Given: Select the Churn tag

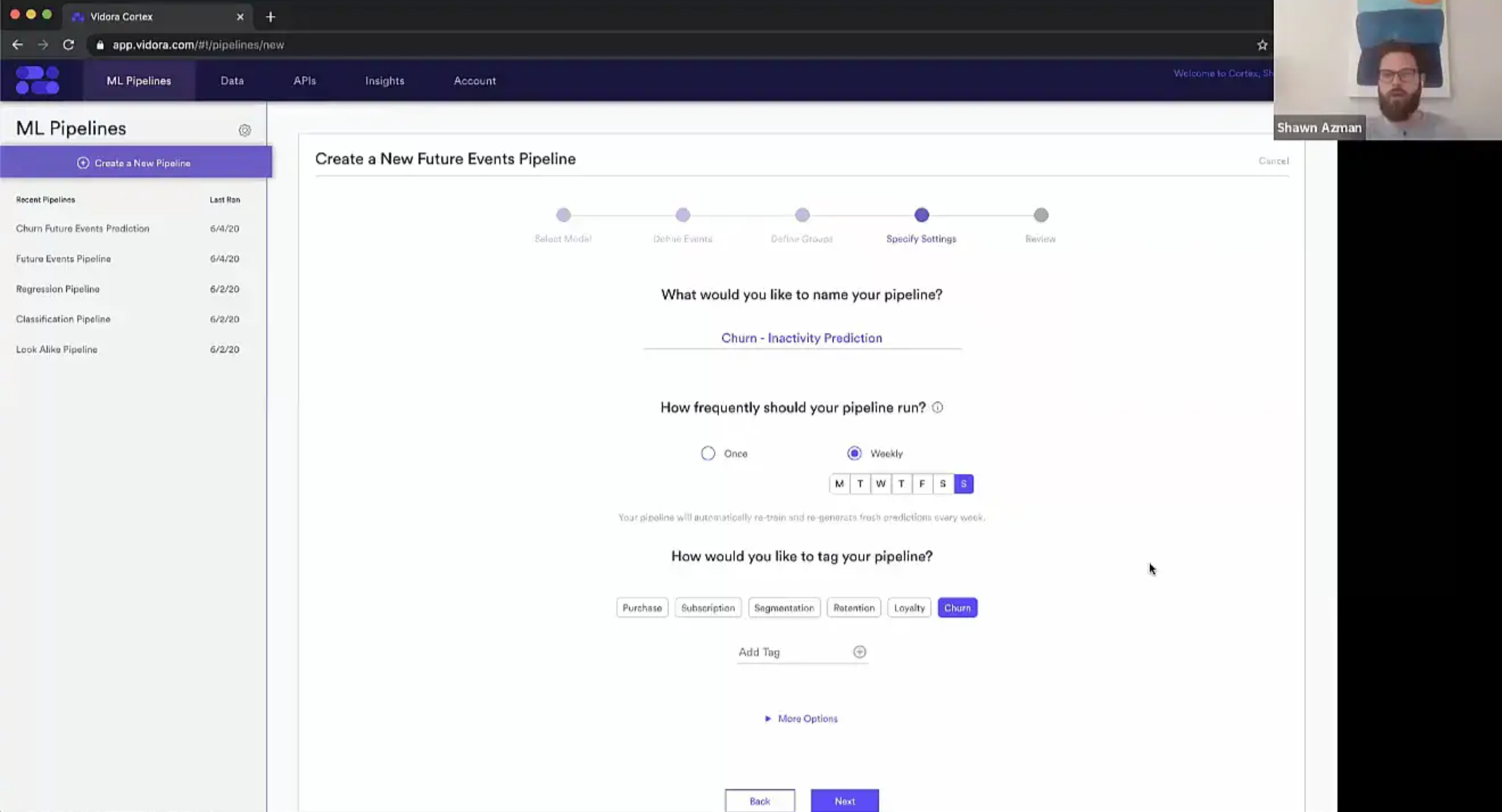Looking at the screenshot, I should 957,607.
